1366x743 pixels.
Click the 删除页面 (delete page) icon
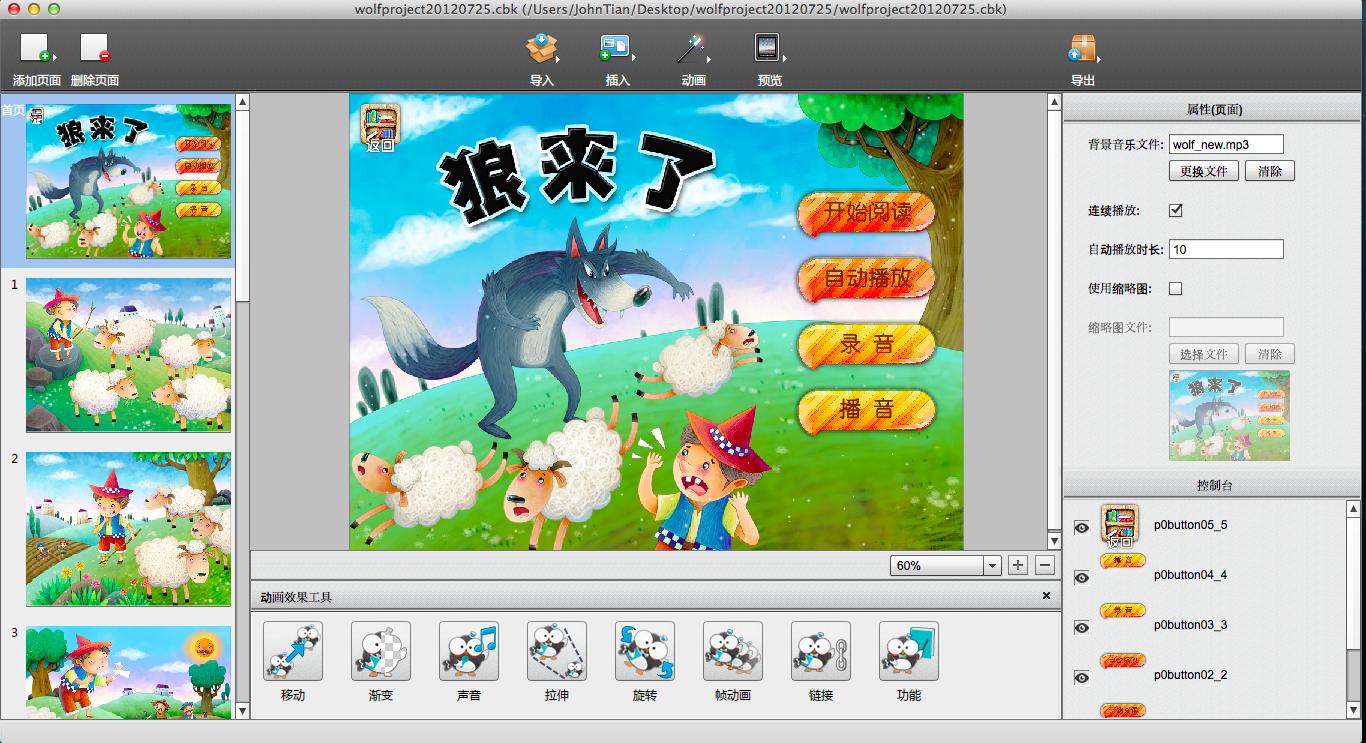click(95, 48)
